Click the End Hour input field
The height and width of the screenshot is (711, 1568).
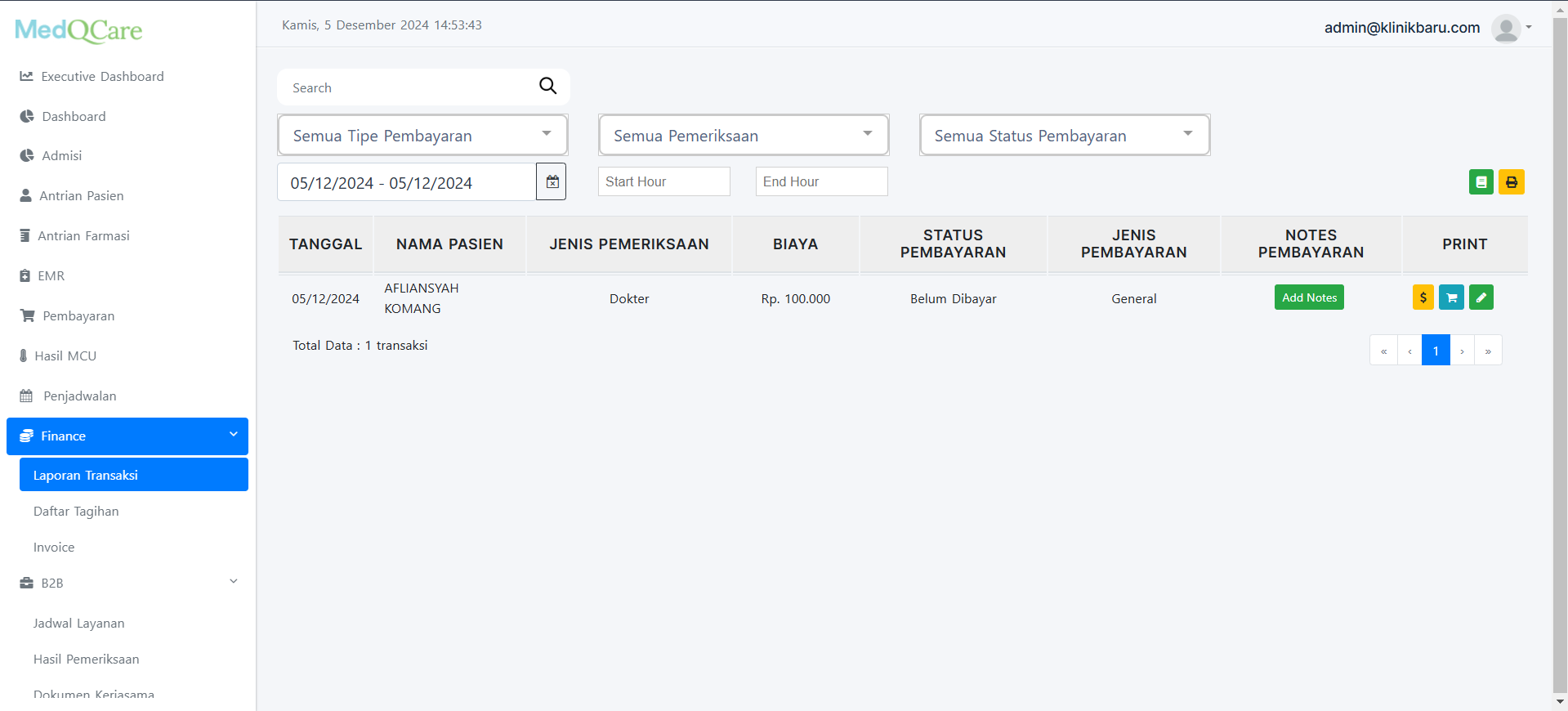pos(821,181)
